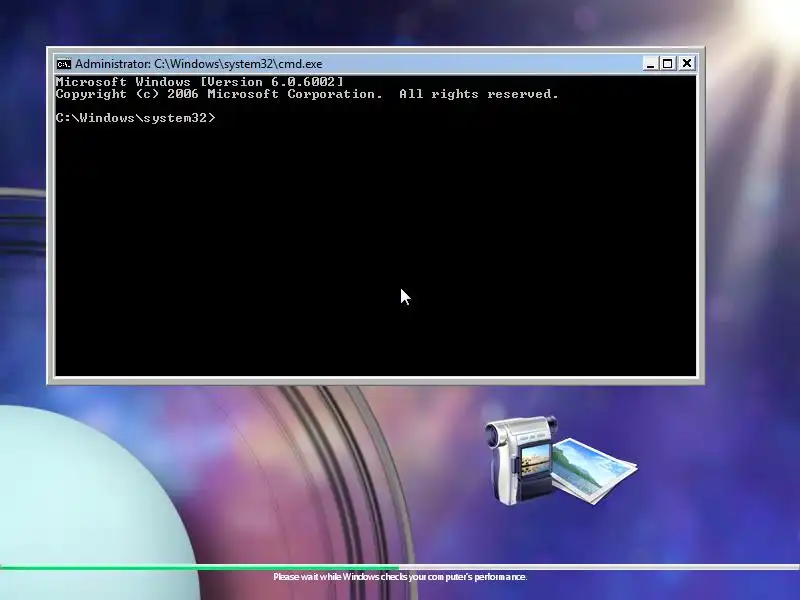This screenshot has height=600, width=800.
Task: Maximize the Administrator cmd.exe window
Action: 667,64
